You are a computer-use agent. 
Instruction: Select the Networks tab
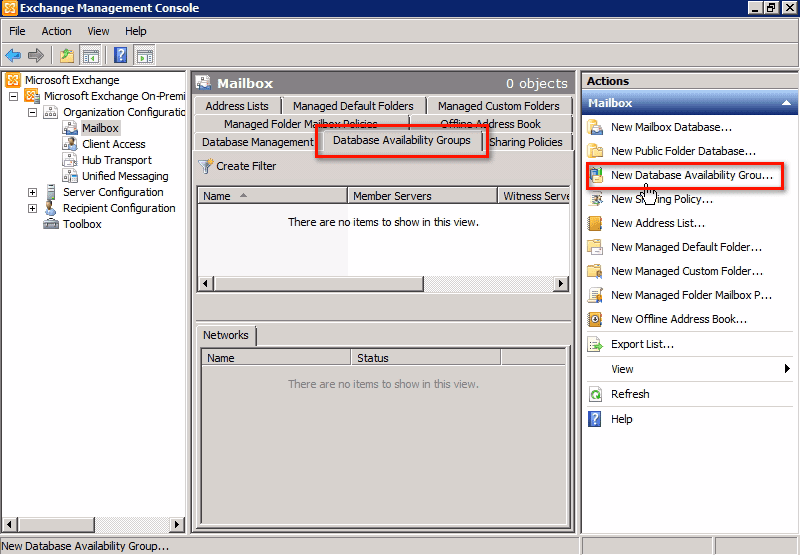coord(226,335)
